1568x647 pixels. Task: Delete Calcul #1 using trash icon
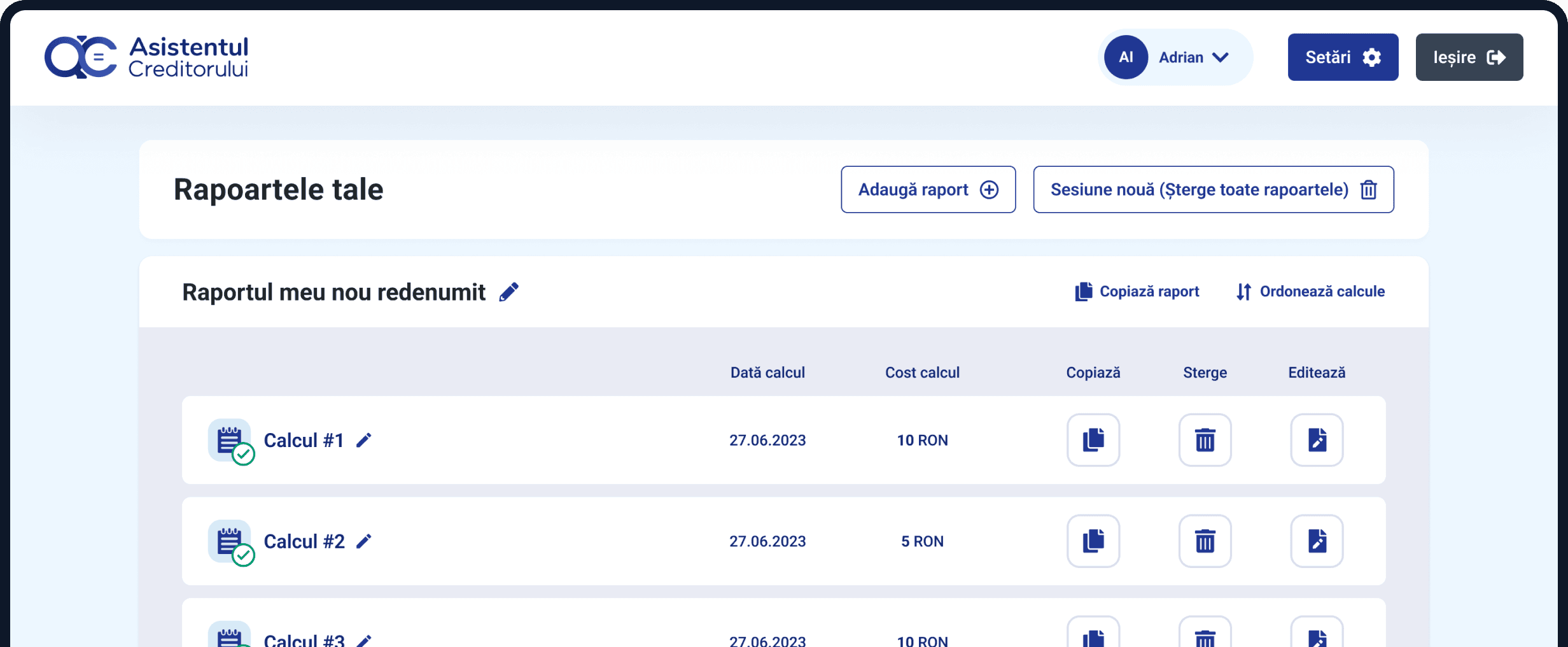tap(1205, 440)
